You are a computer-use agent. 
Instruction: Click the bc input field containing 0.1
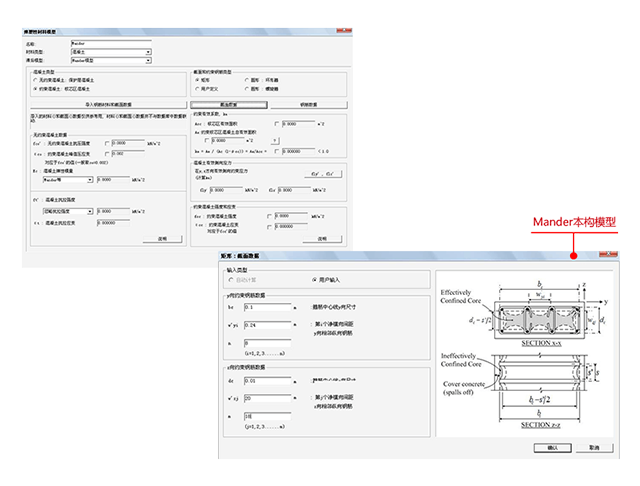point(267,307)
